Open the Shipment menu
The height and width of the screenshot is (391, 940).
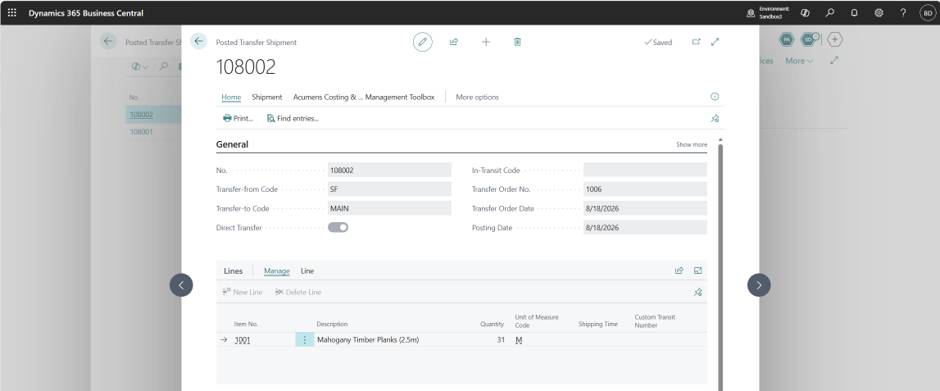pyautogui.click(x=267, y=97)
